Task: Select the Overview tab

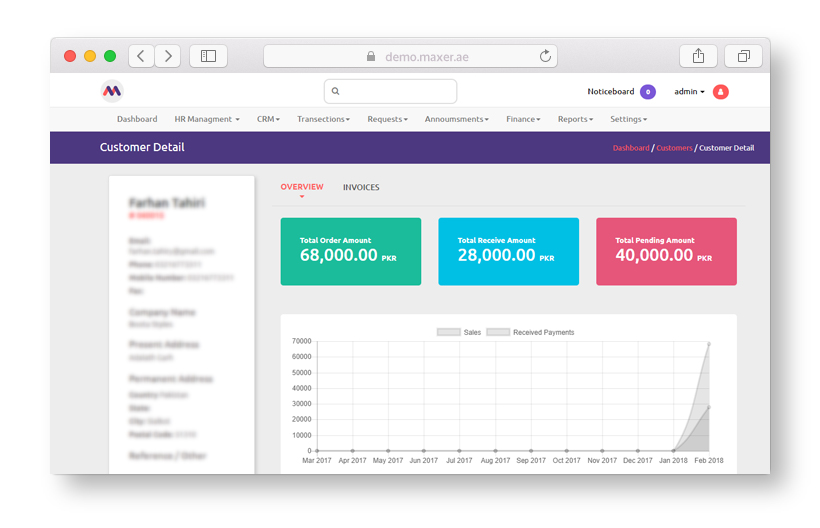Action: [302, 187]
